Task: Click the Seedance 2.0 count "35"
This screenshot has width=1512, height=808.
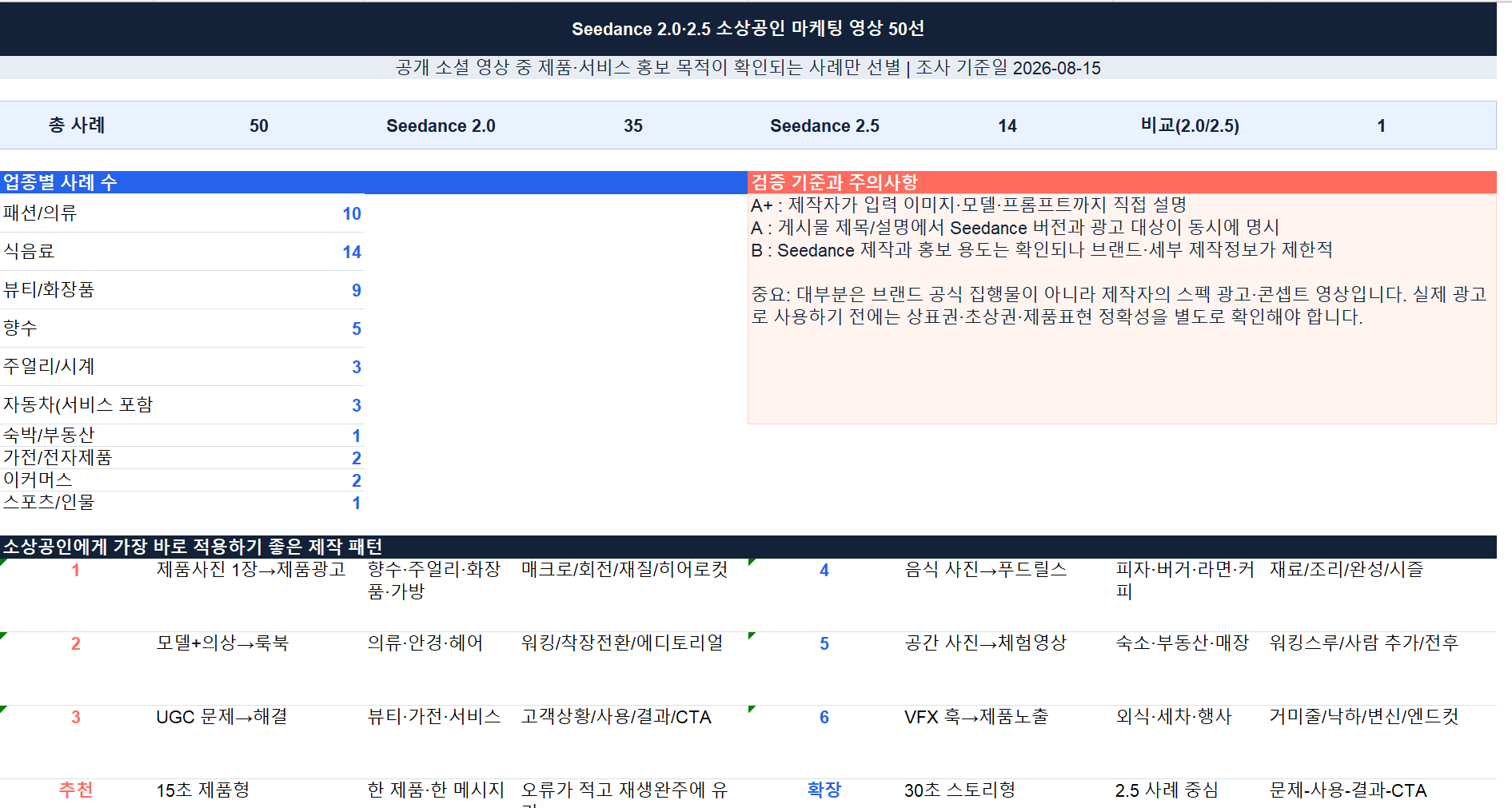Action: (x=633, y=125)
